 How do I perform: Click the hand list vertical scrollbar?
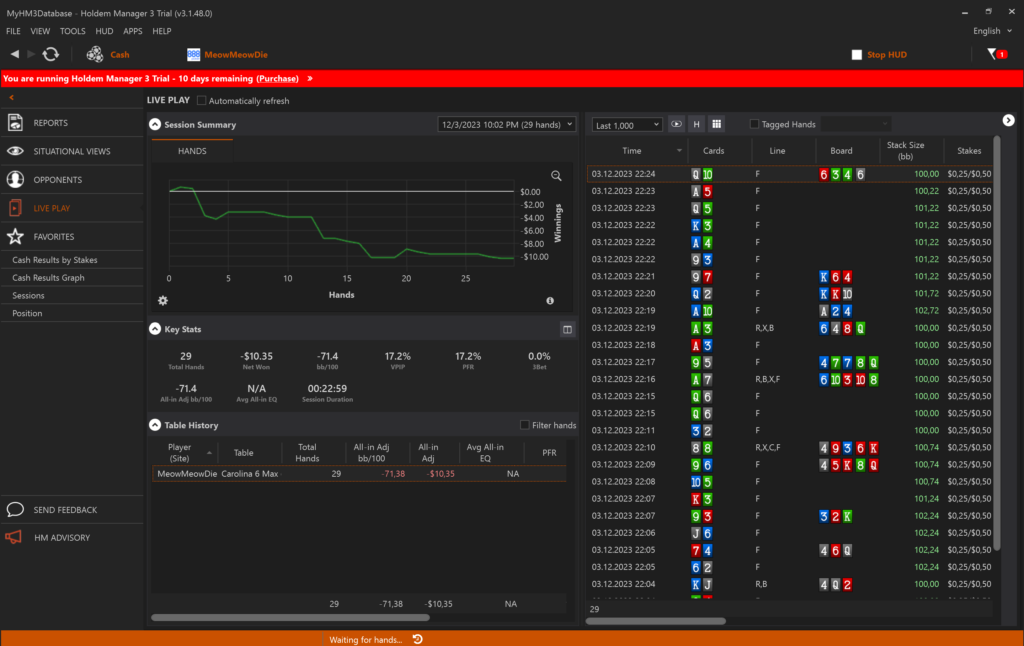pos(997,343)
